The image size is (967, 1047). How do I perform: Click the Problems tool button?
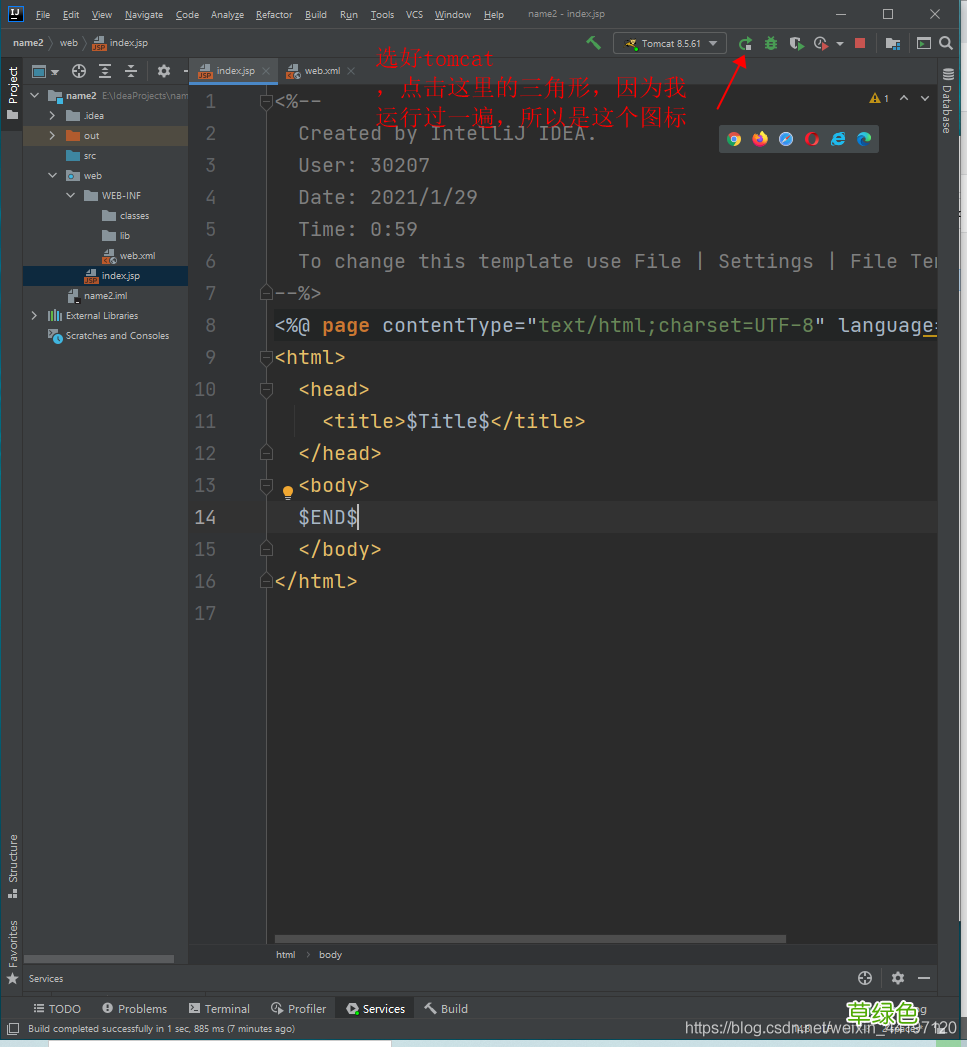pos(134,1009)
